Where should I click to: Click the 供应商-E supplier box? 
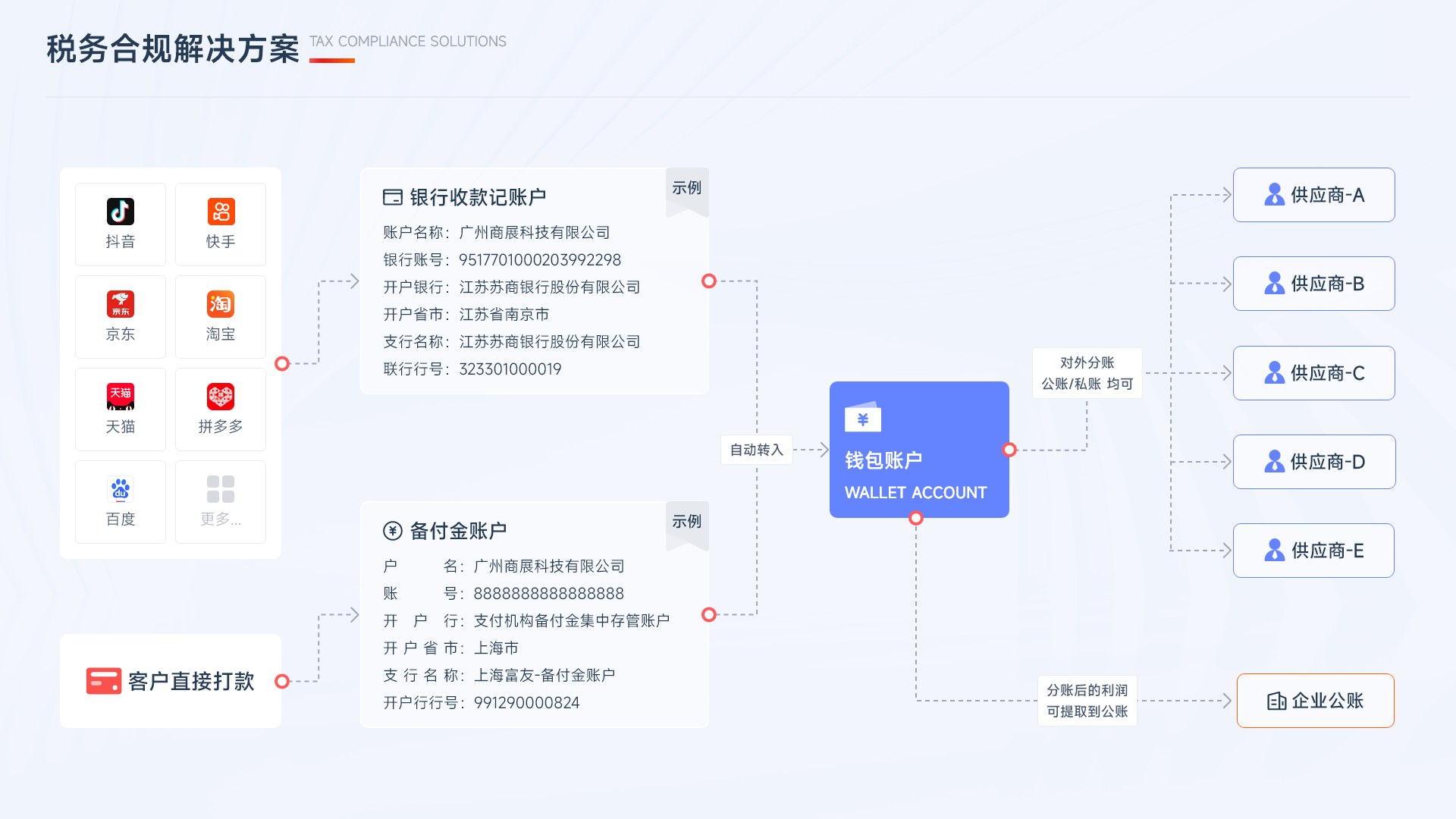1313,551
